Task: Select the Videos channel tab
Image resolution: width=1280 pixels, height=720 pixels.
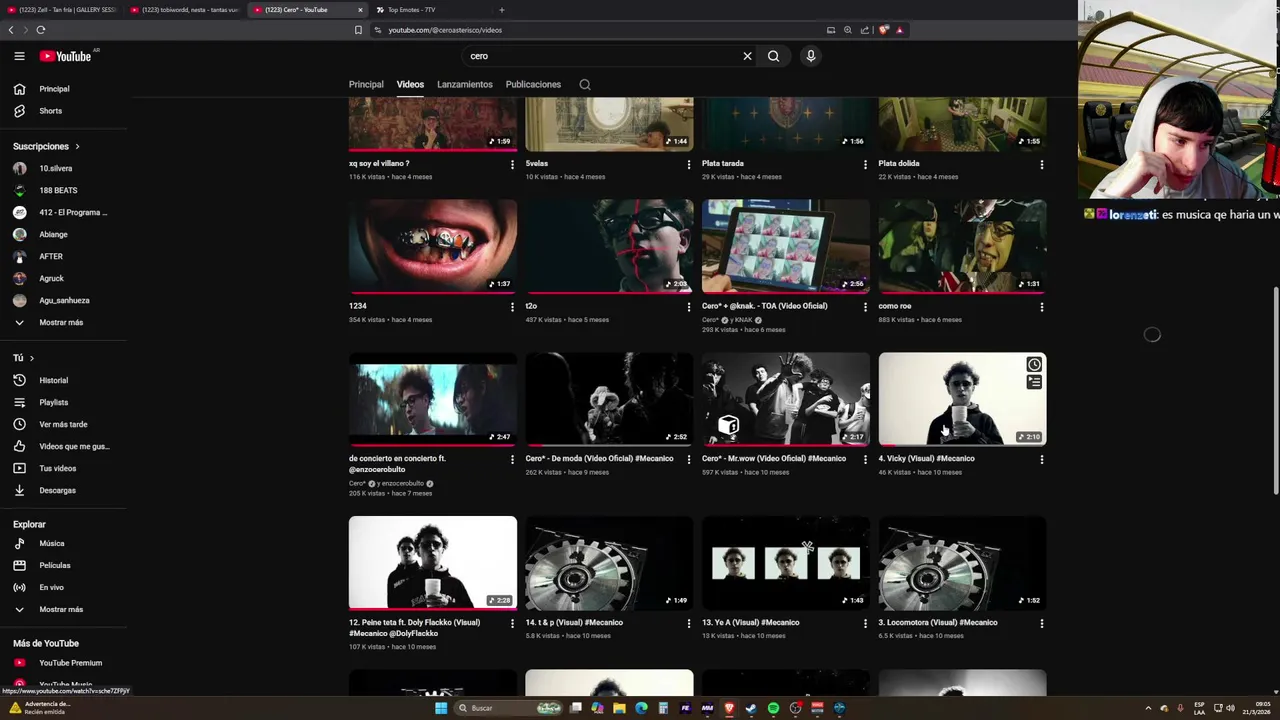Action: point(410,85)
